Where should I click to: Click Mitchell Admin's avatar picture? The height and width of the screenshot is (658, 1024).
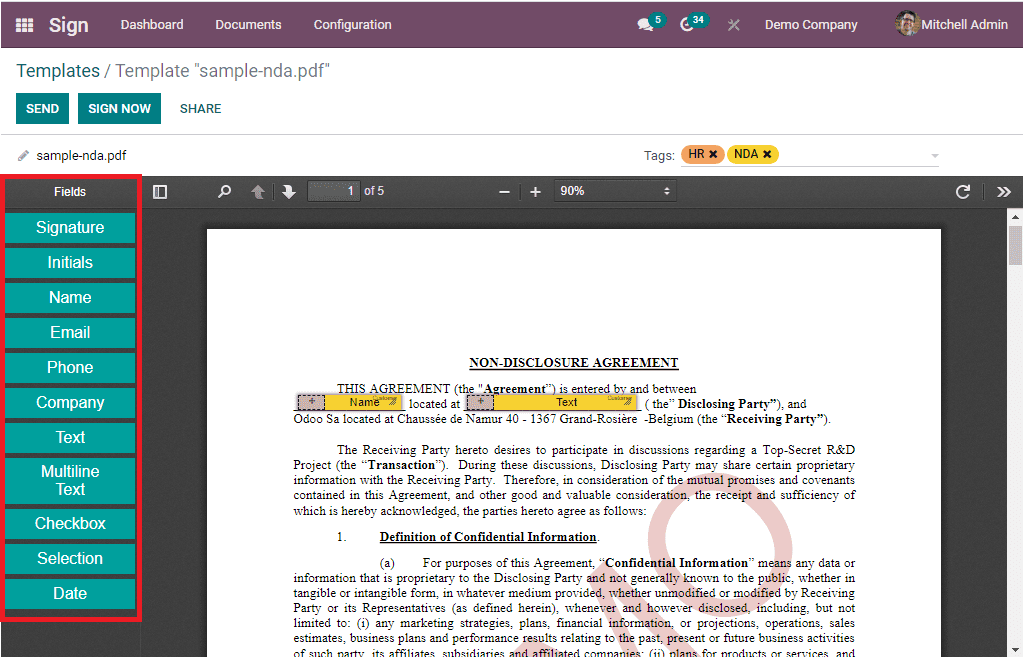(907, 24)
